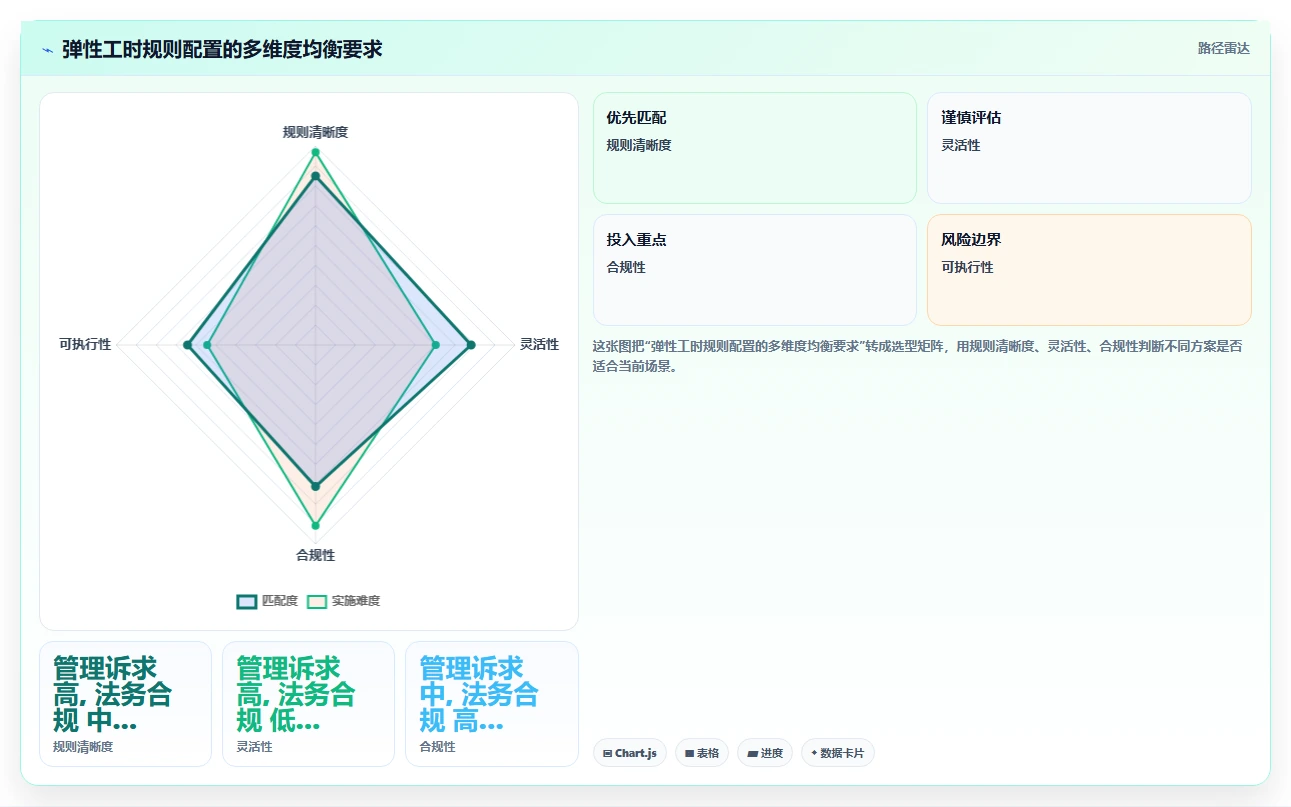Screen dimensions: 1291x807
Task: Toggle the 实施难度 legend series
Action: [343, 601]
